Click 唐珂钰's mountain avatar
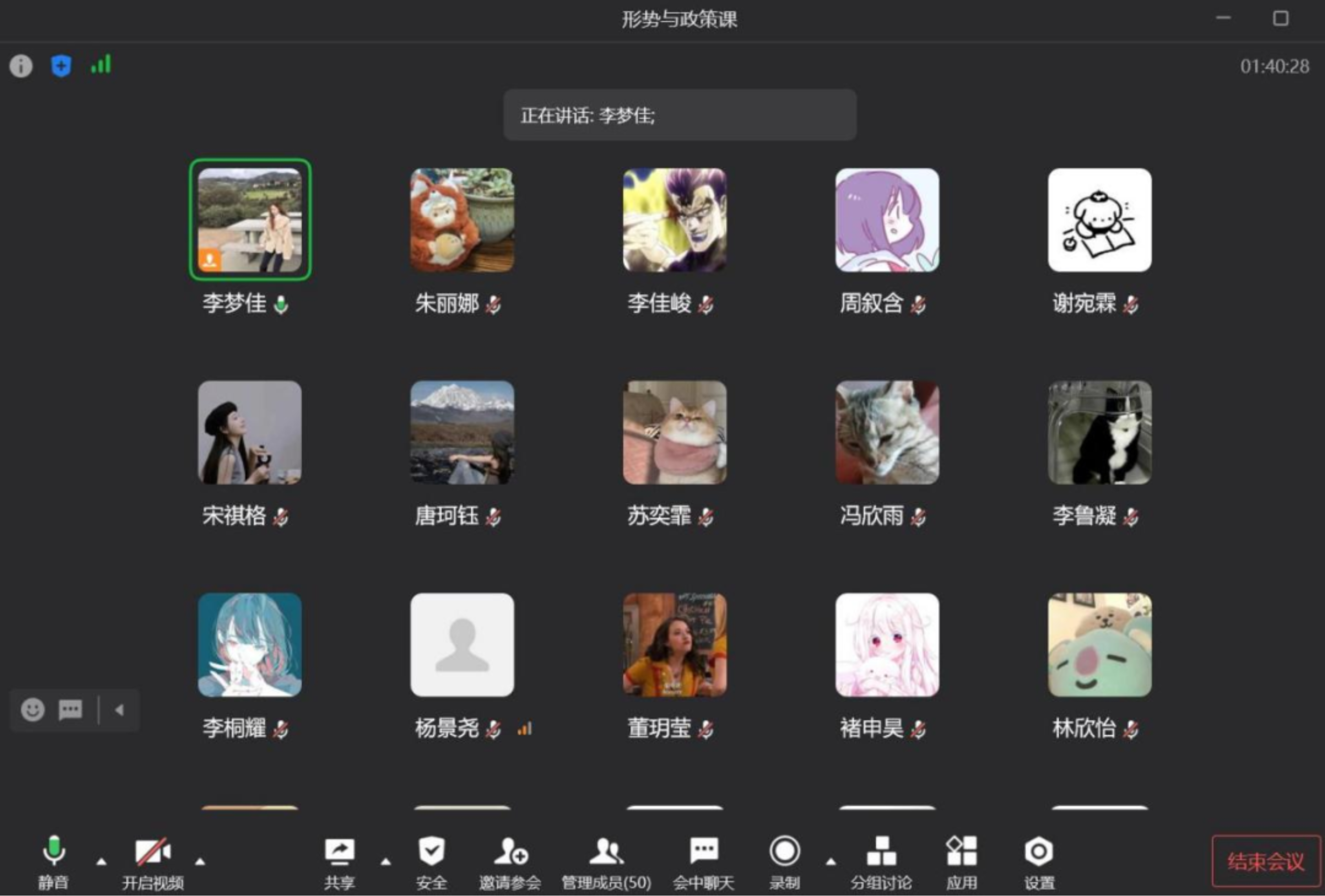 click(x=462, y=432)
